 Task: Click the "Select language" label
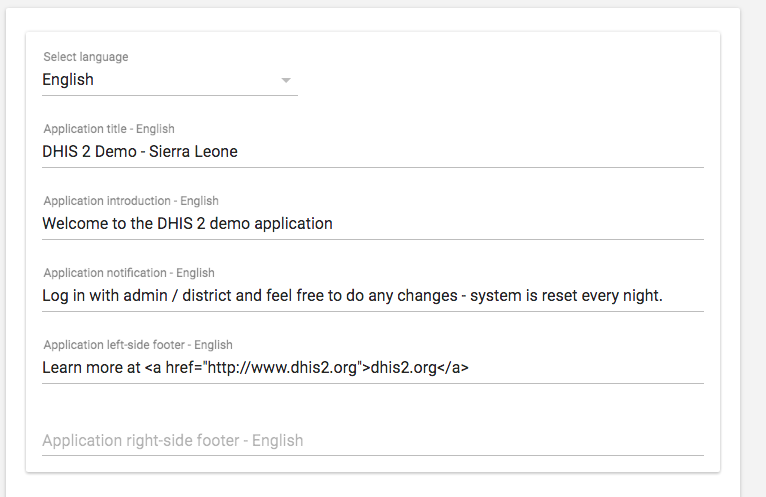click(x=86, y=57)
